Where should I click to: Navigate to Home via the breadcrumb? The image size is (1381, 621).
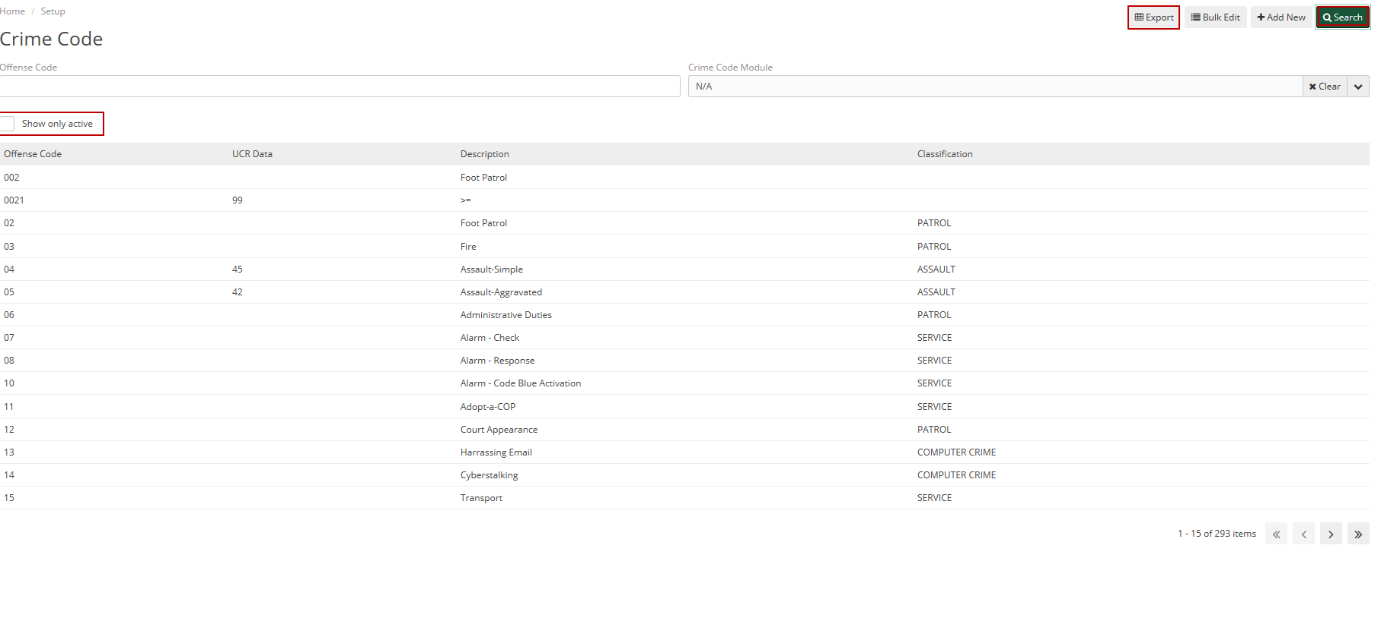click(13, 11)
